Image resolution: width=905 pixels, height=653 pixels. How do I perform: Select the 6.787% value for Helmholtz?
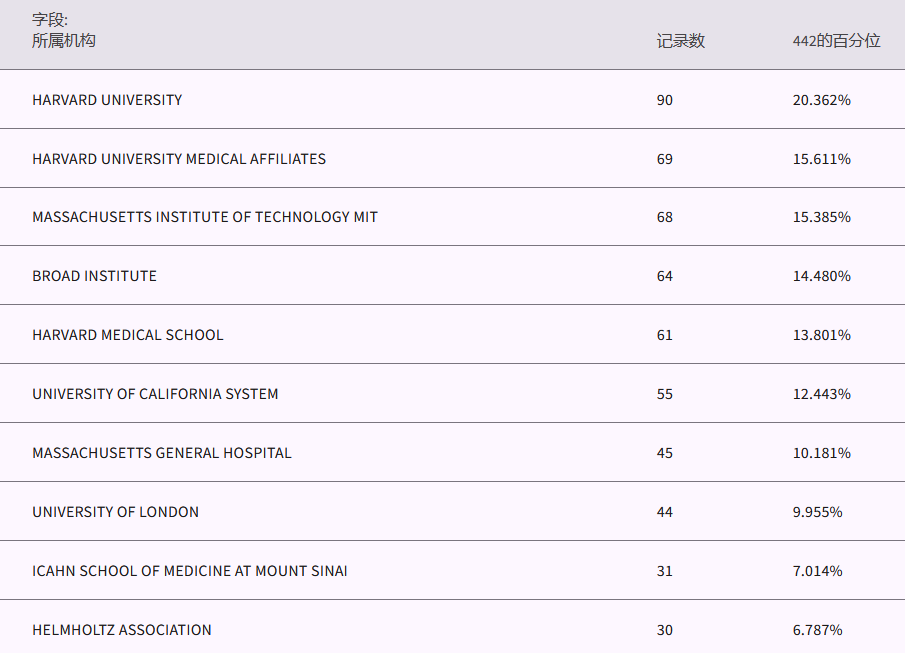(x=818, y=630)
